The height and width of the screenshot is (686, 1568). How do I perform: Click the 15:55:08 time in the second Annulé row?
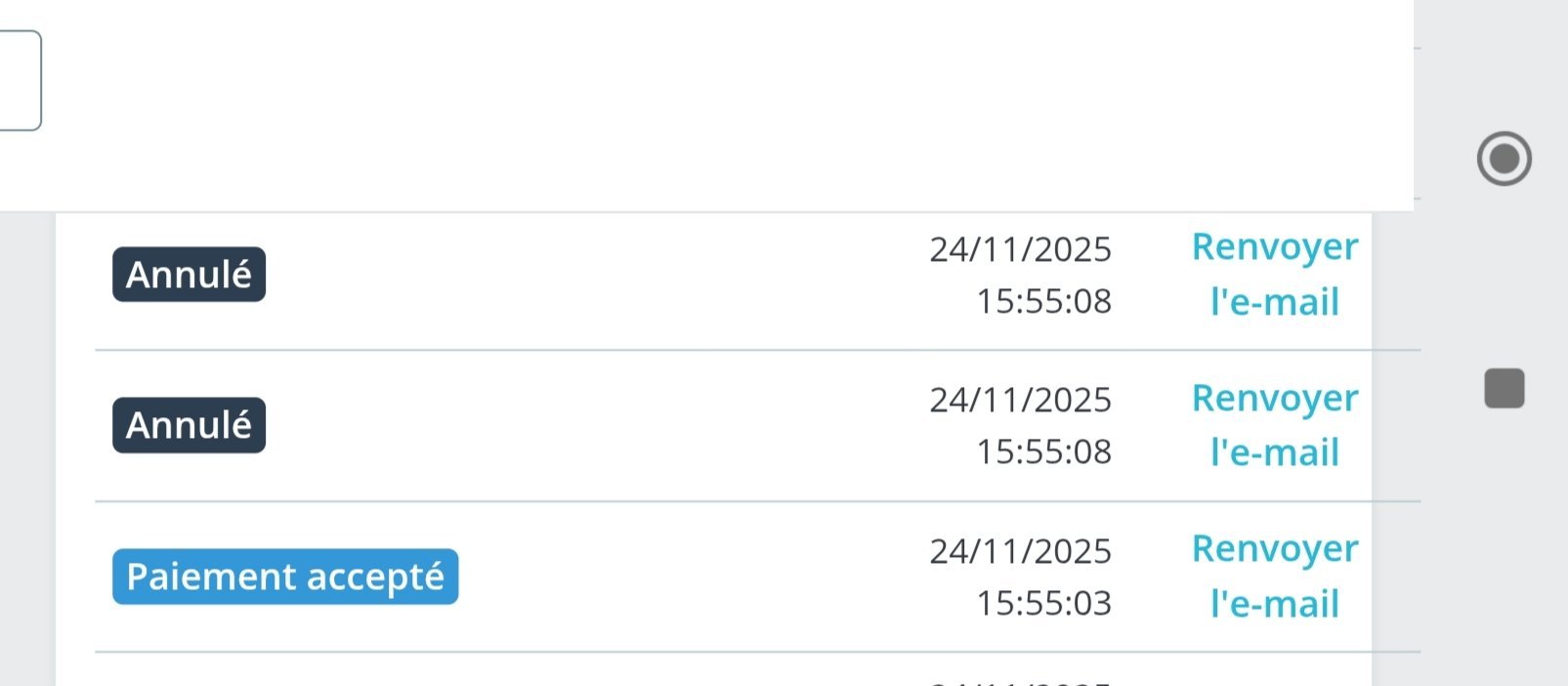(x=1044, y=451)
